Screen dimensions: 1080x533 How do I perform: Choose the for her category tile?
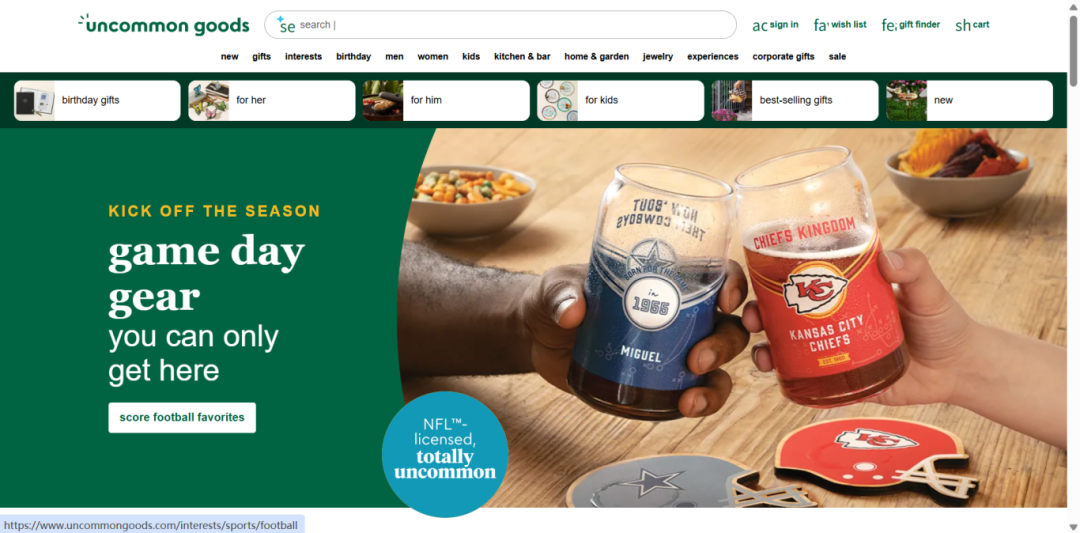pos(271,101)
